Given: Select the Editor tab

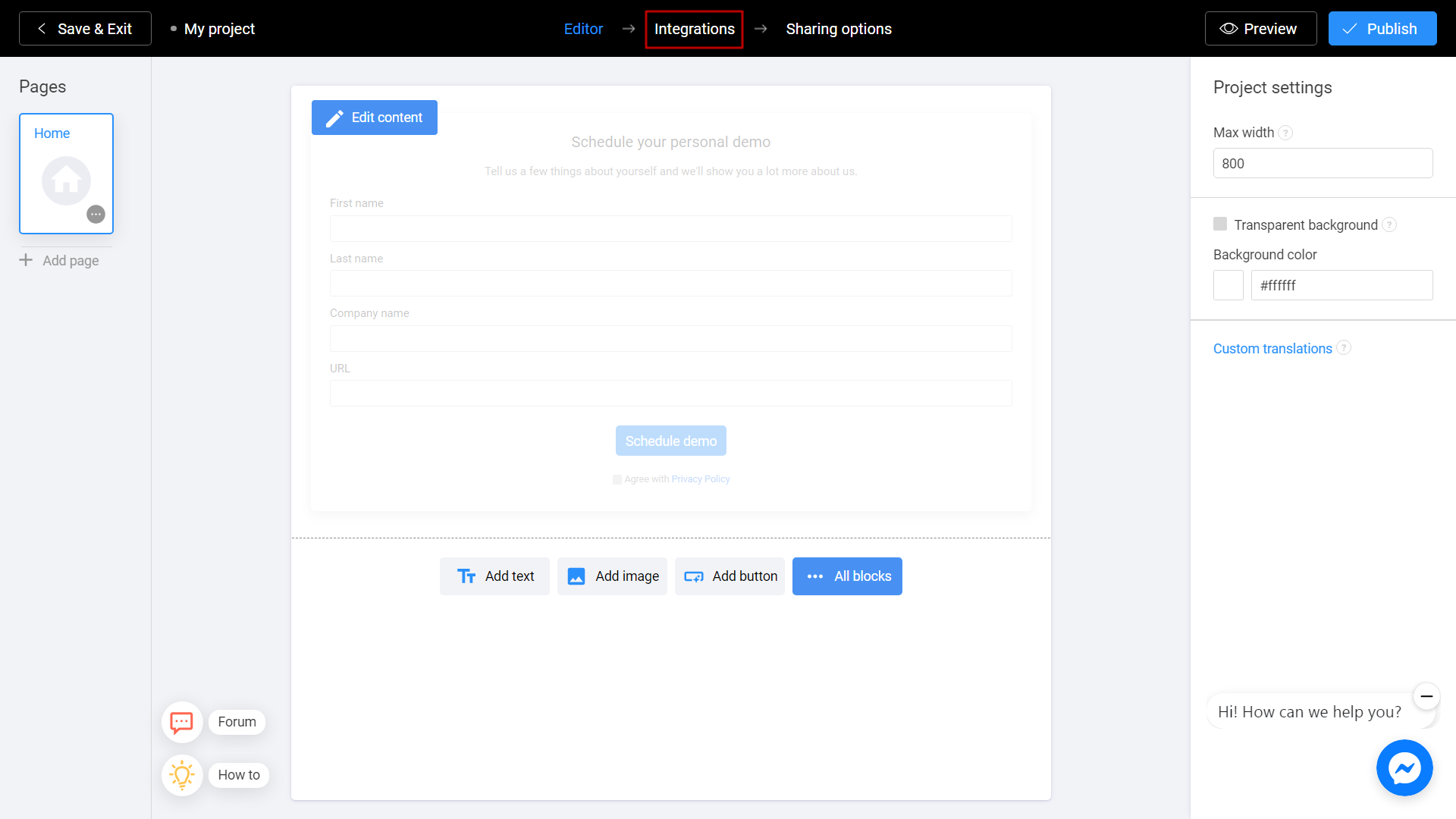Looking at the screenshot, I should coord(585,28).
